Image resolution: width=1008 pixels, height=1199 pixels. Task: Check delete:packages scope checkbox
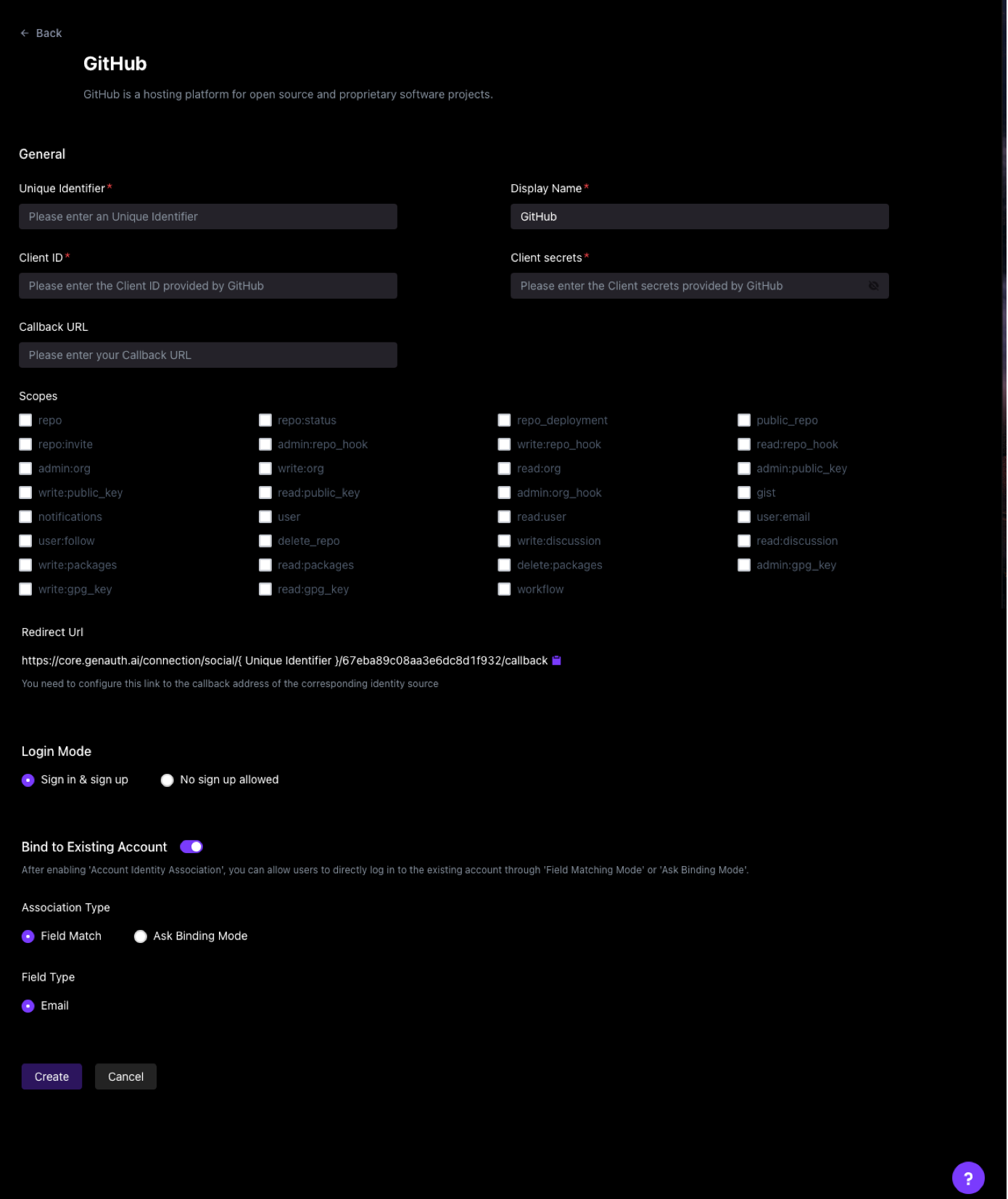click(x=505, y=566)
